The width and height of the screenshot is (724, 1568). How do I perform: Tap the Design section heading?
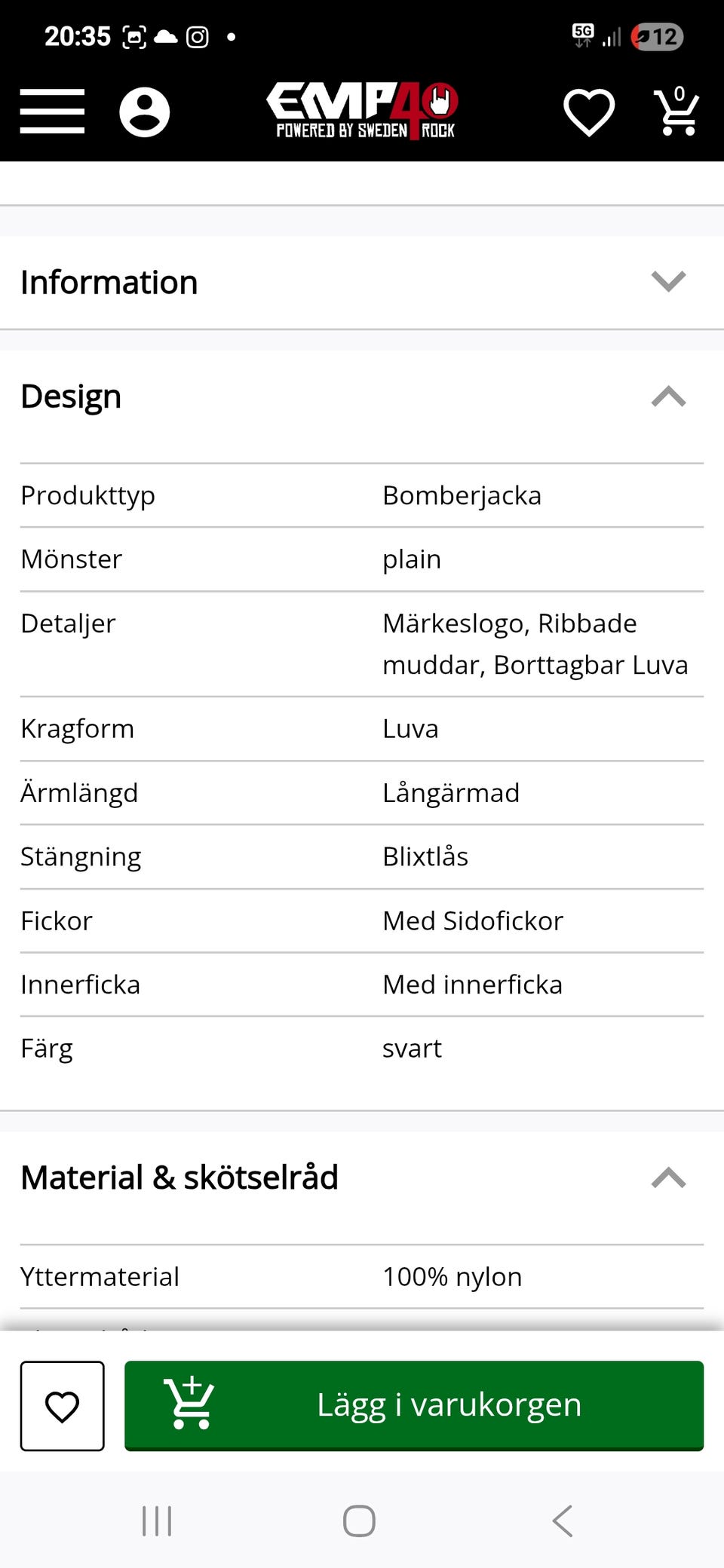point(71,397)
